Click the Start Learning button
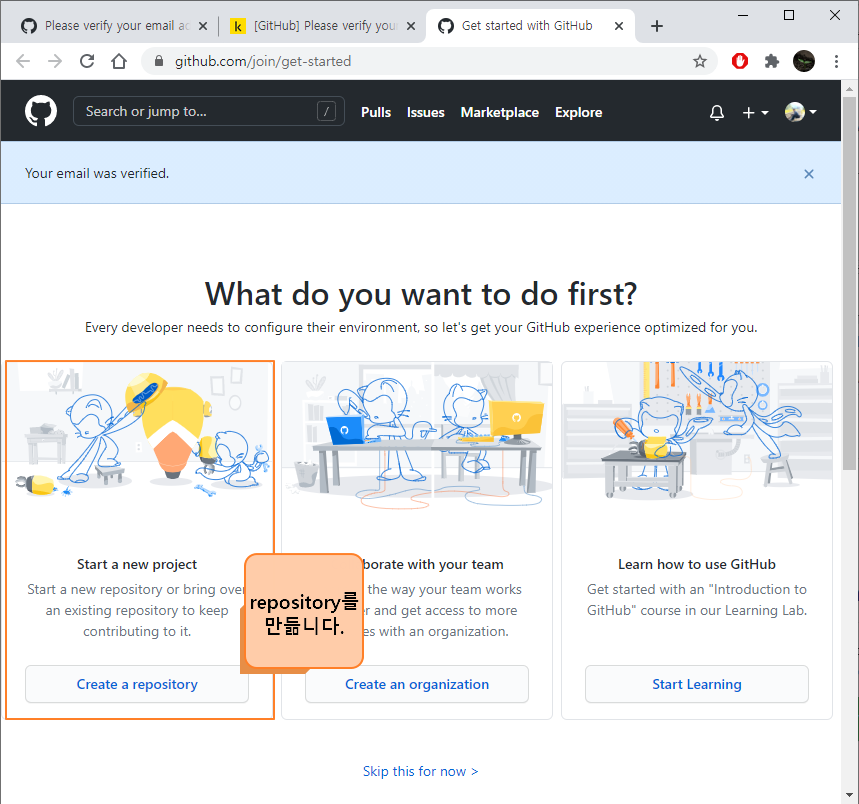The image size is (859, 804). click(x=697, y=684)
